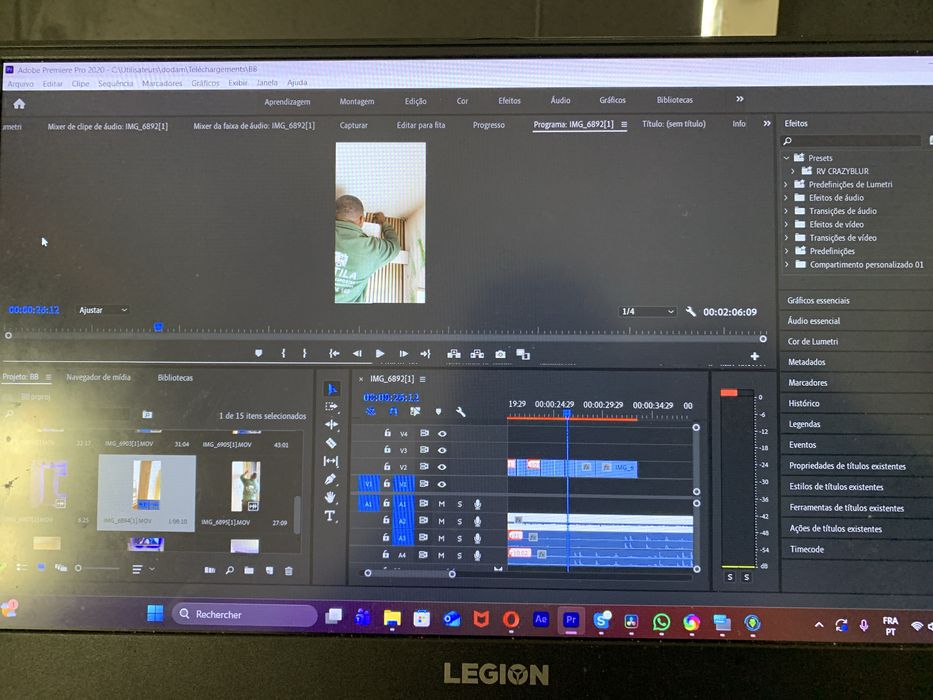Viewport: 933px width, 700px height.
Task: Play the sequence in Program monitor
Action: pyautogui.click(x=380, y=354)
